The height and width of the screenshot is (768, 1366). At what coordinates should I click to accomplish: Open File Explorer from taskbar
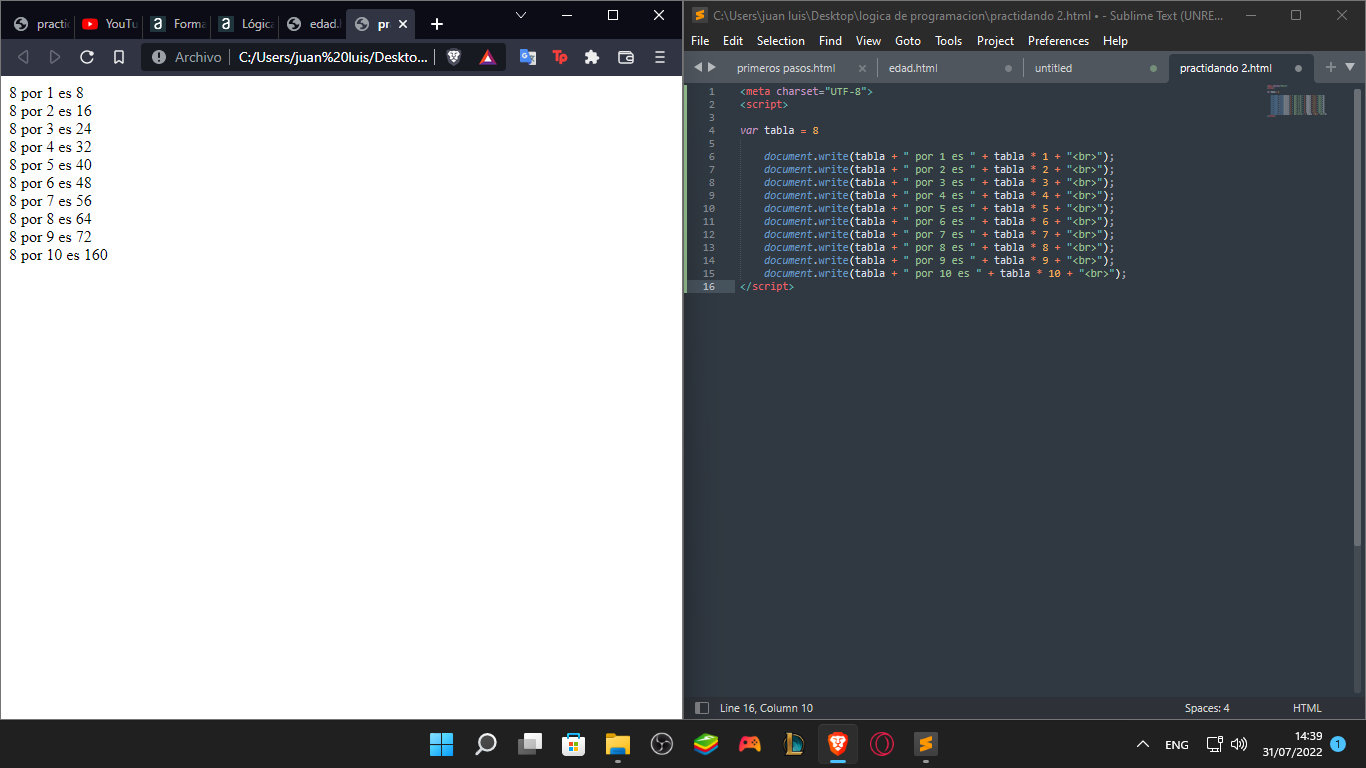617,744
